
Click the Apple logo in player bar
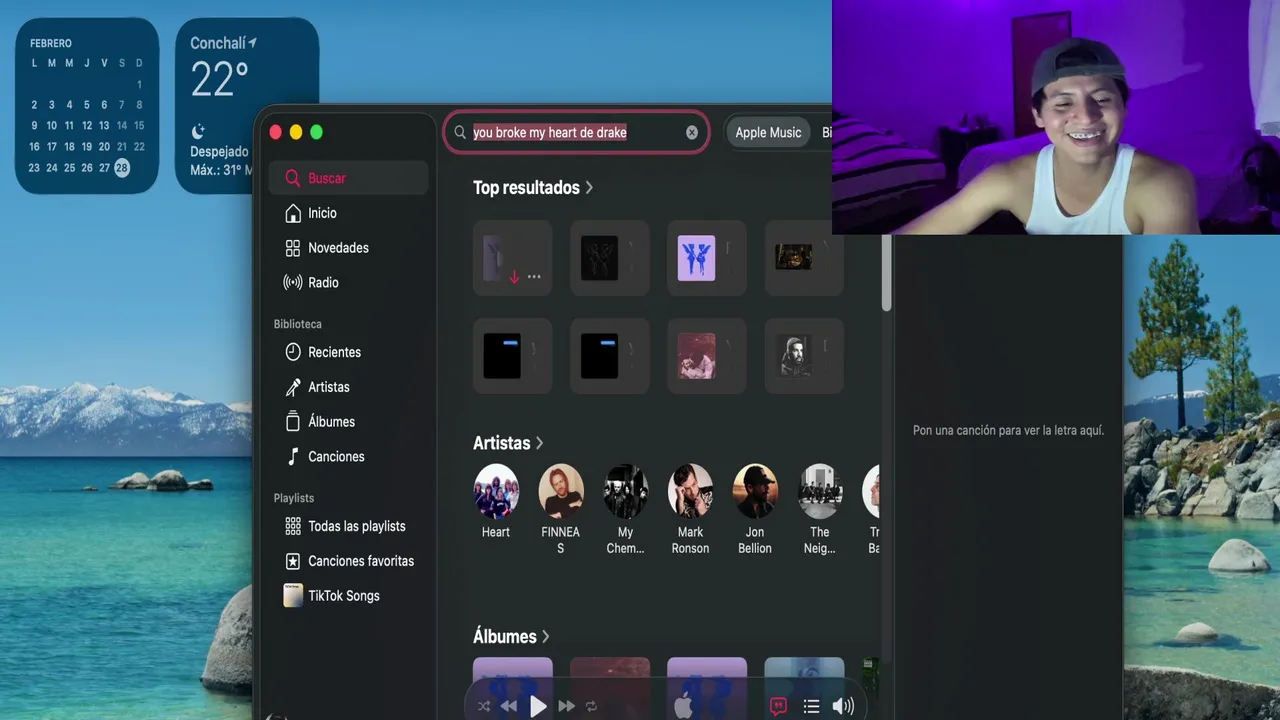click(683, 706)
